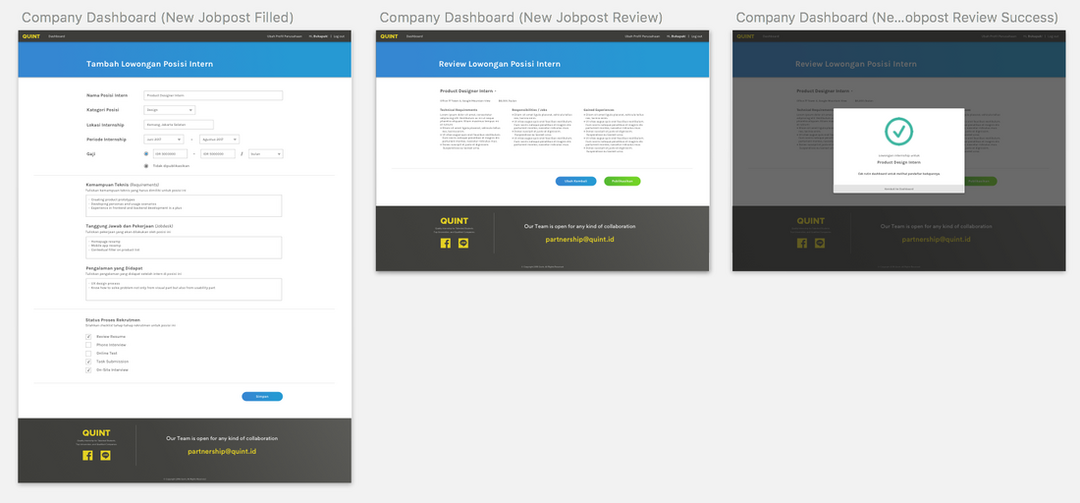This screenshot has width=1080, height=503.
Task: Select the 'Tidak dipublikasikan' radio button
Action: (147, 166)
